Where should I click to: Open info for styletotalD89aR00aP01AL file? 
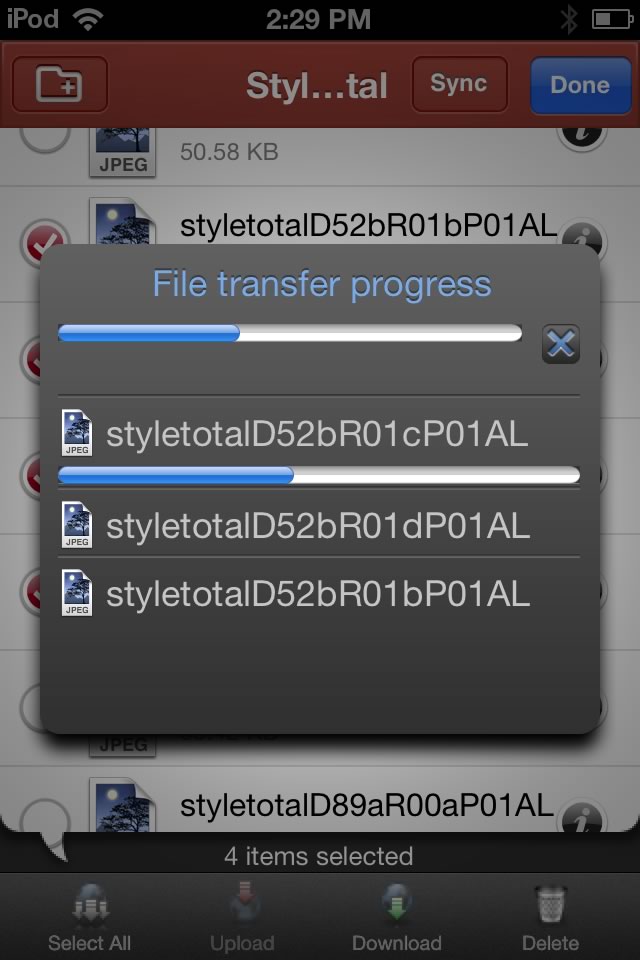click(582, 818)
